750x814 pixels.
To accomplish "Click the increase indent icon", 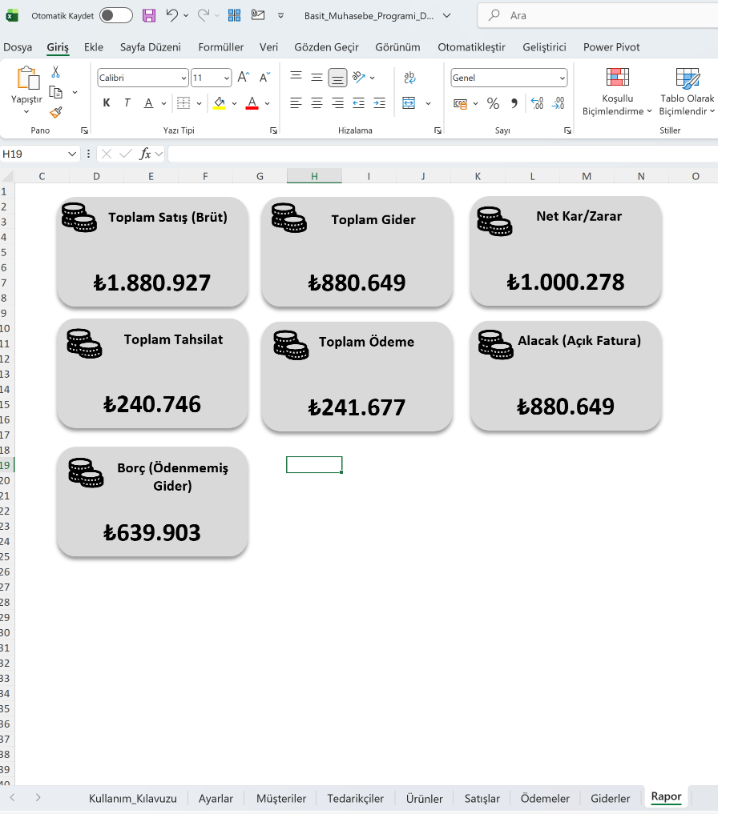I will tap(379, 103).
